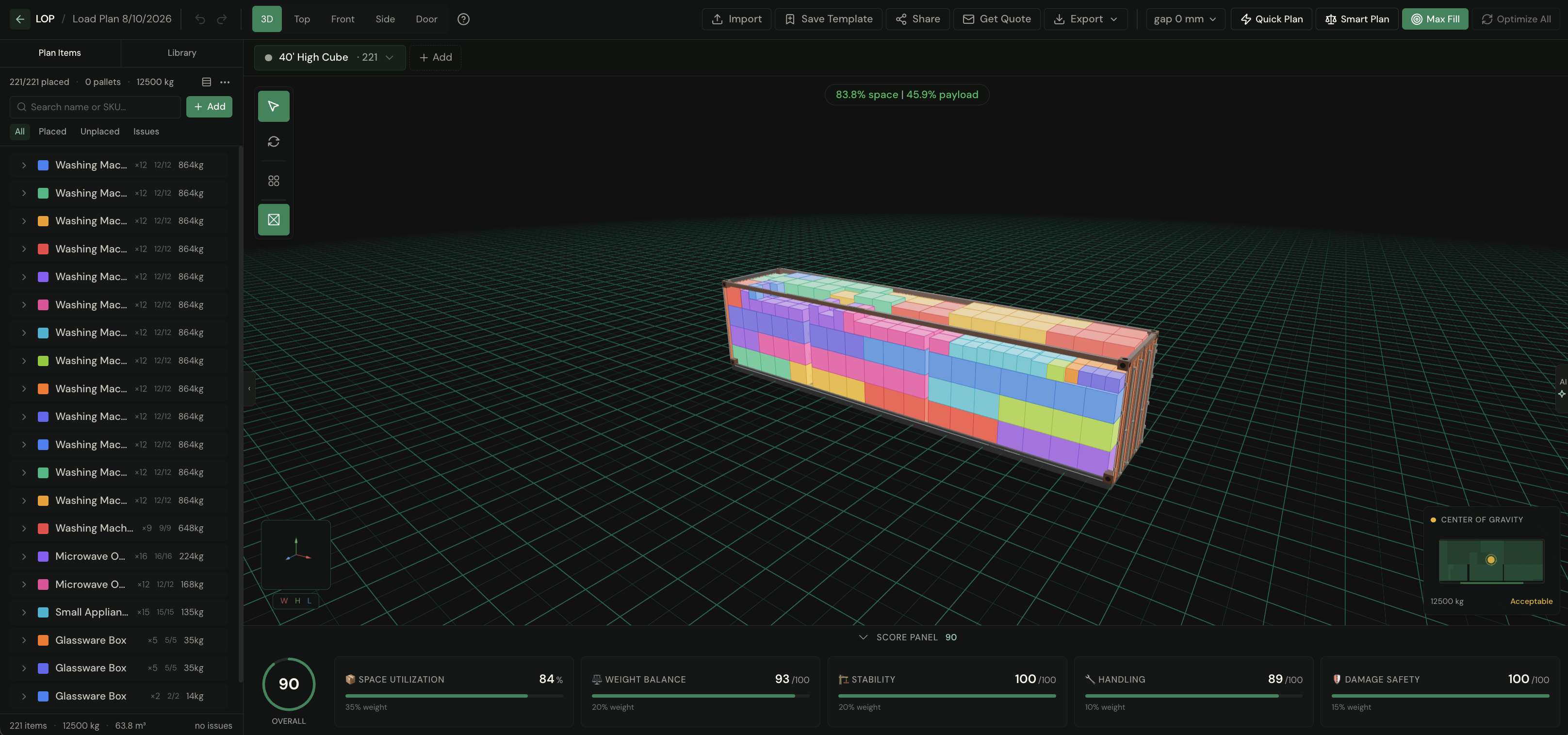Click the Center of Gravity minimap
This screenshot has height=735, width=1568.
click(x=1491, y=560)
